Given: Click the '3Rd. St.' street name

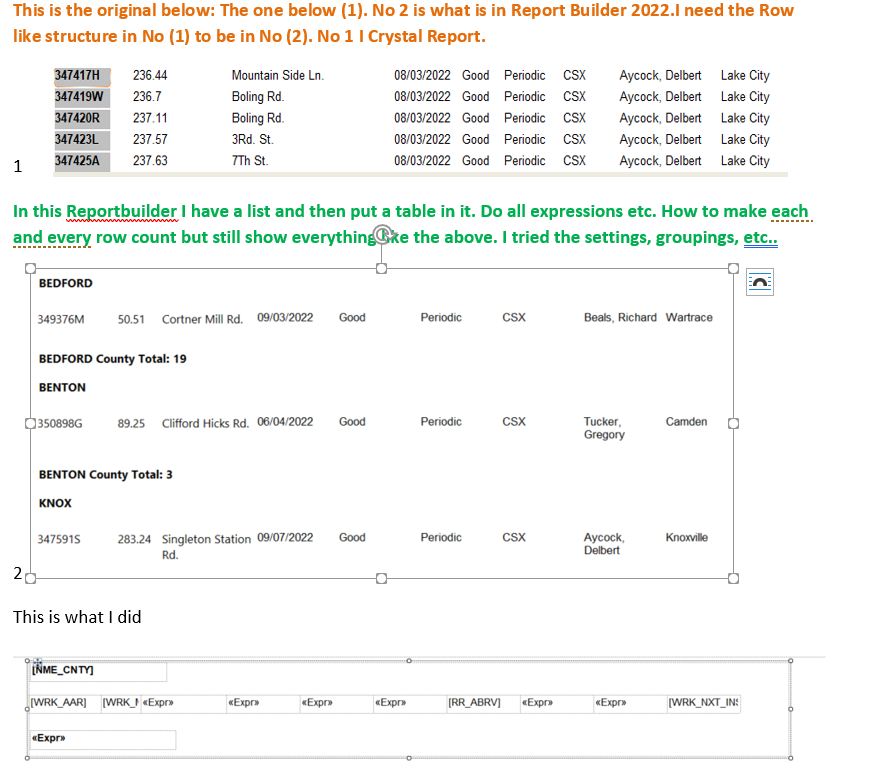Looking at the screenshot, I should tap(253, 139).
